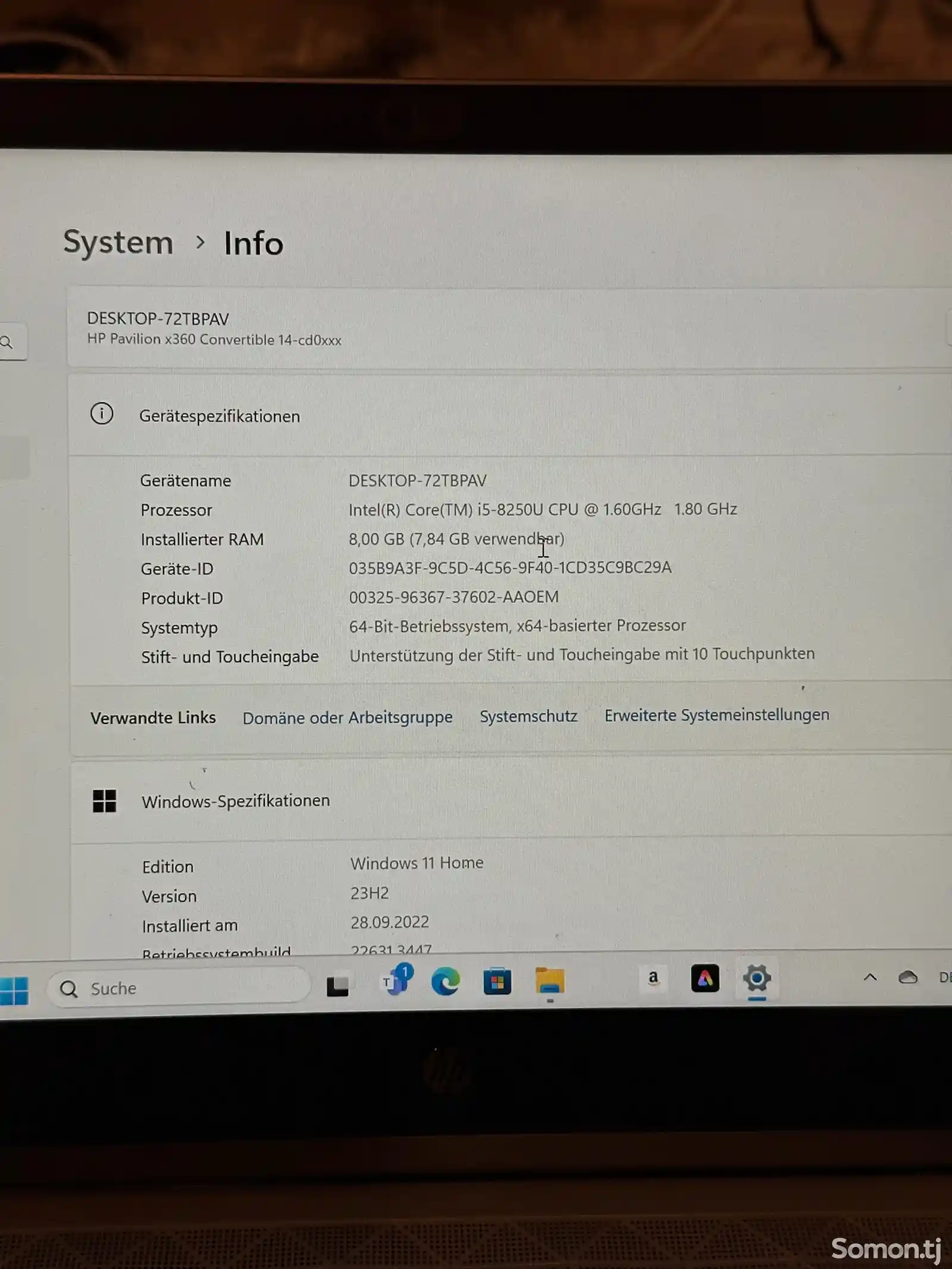
Task: Select the Produkt-ID 00325-96367-37602-AAOEM
Action: (453, 597)
